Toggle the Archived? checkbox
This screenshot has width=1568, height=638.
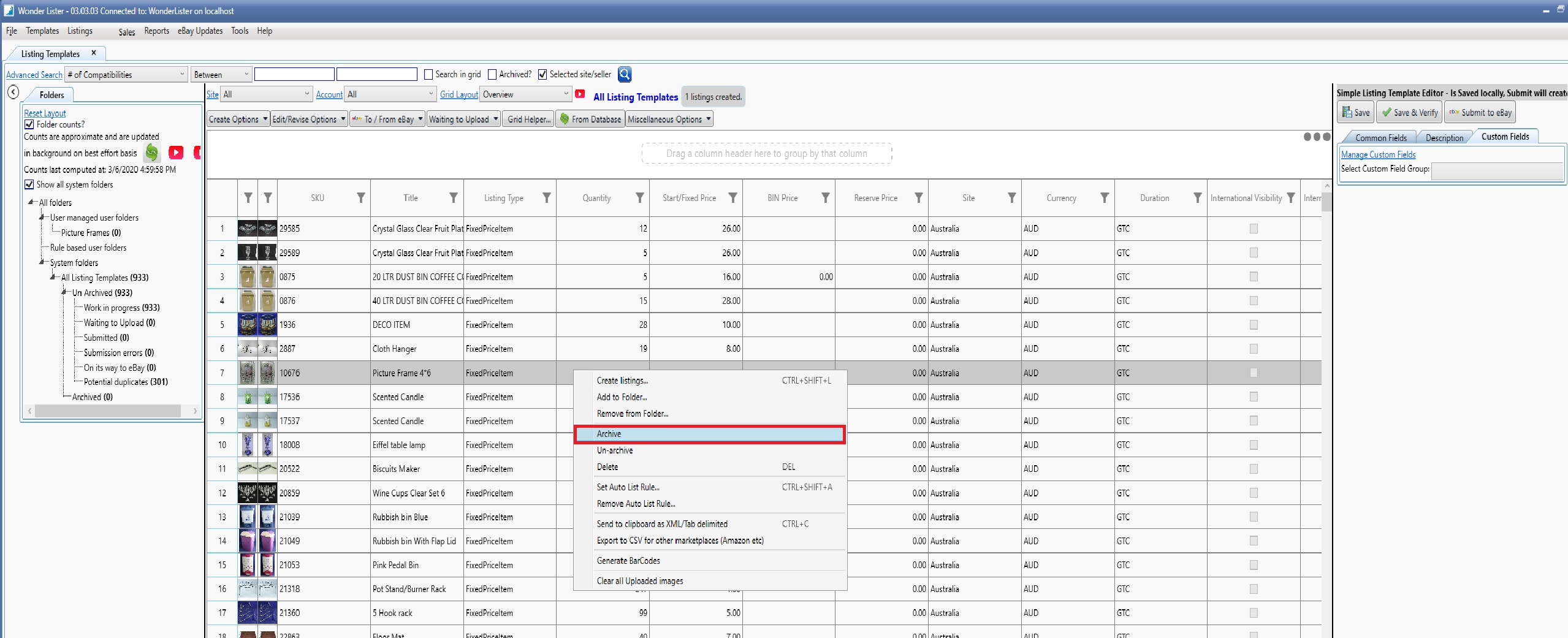pyautogui.click(x=492, y=74)
